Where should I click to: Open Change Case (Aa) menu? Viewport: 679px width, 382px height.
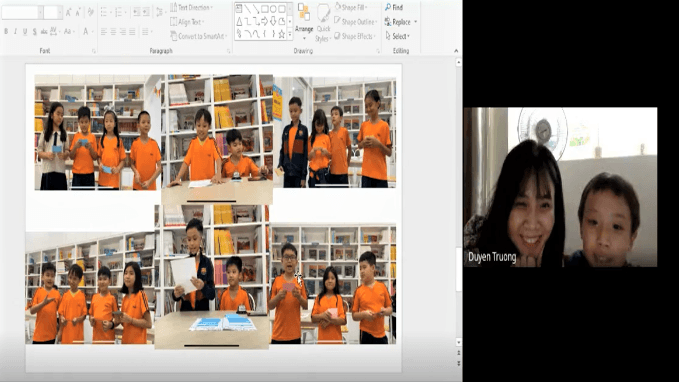[x=68, y=31]
